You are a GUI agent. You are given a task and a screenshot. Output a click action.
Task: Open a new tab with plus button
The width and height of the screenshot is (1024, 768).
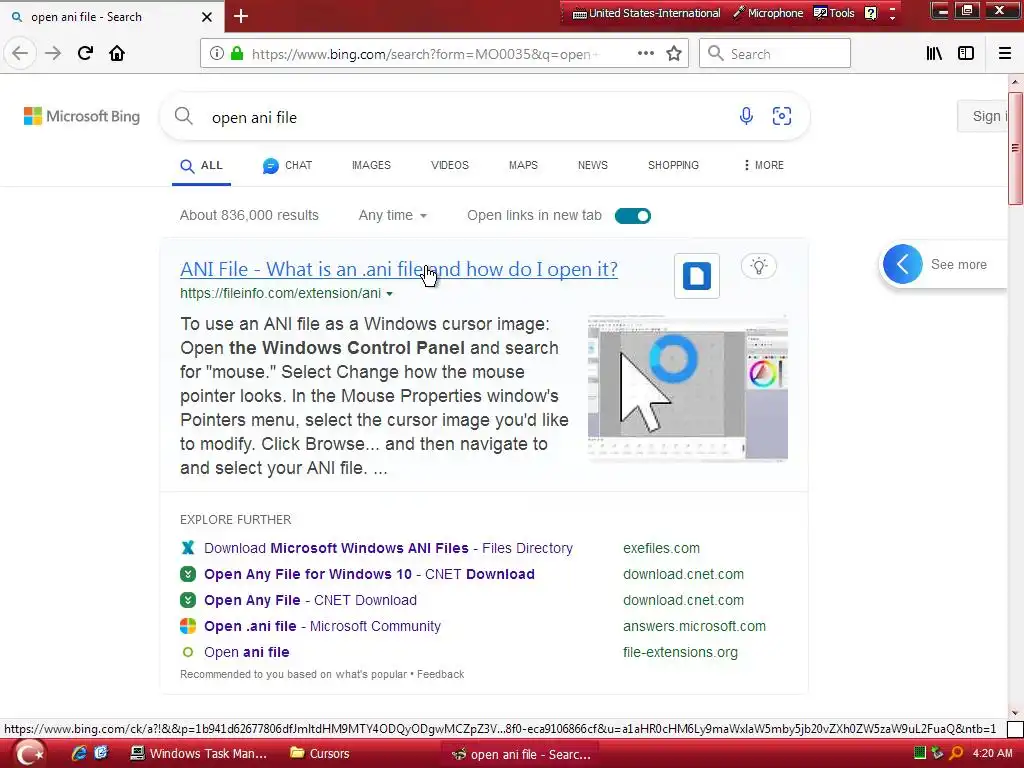240,16
